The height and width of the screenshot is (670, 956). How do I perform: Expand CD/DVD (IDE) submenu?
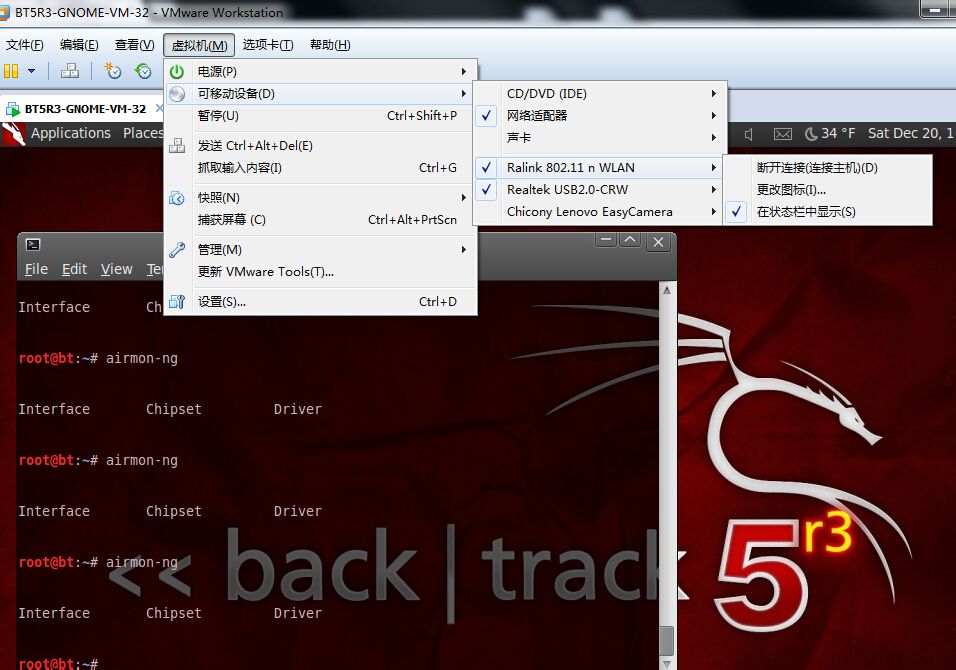[x=600, y=94]
